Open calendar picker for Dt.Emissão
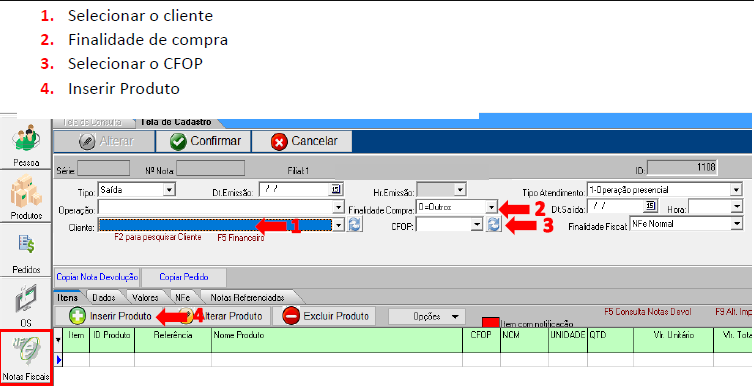The width and height of the screenshot is (754, 390). click(336, 189)
